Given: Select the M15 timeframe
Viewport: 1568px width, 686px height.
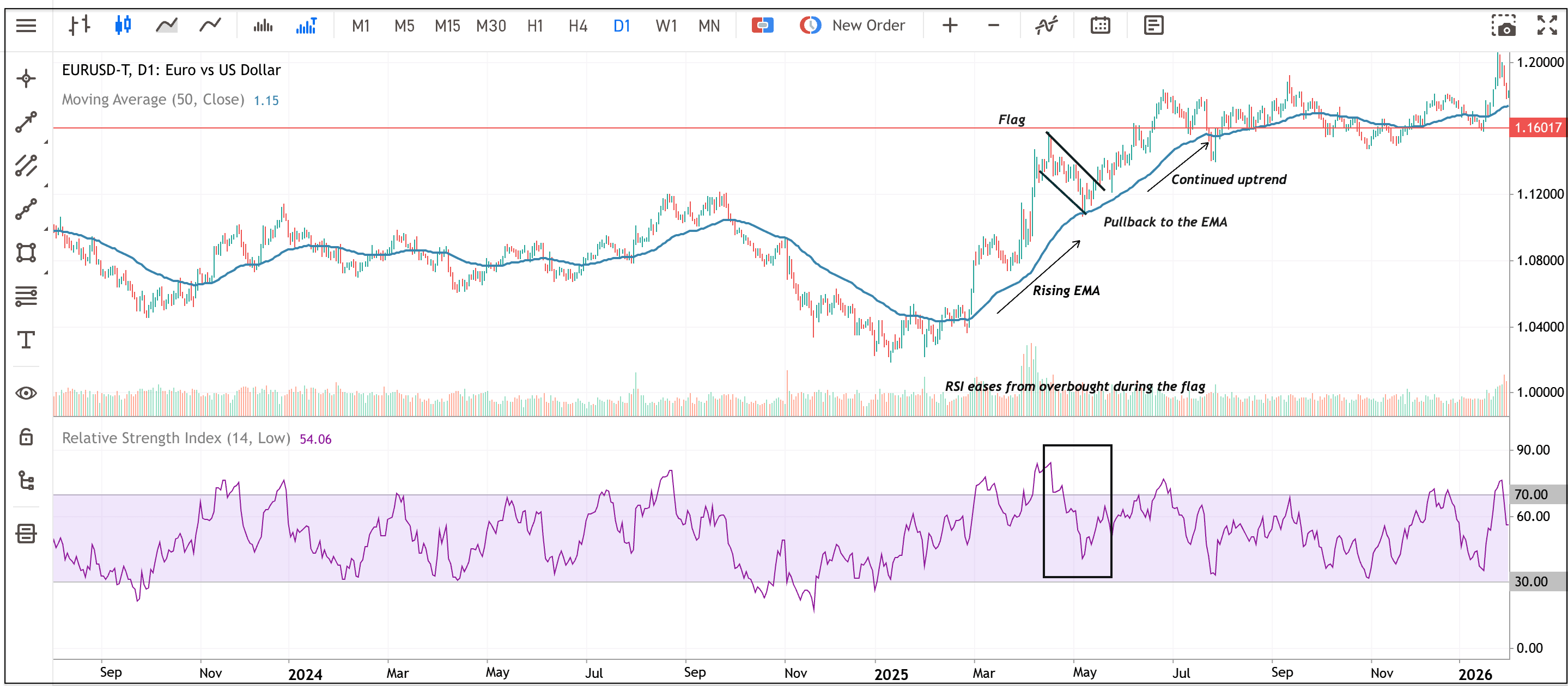Looking at the screenshot, I should (447, 26).
